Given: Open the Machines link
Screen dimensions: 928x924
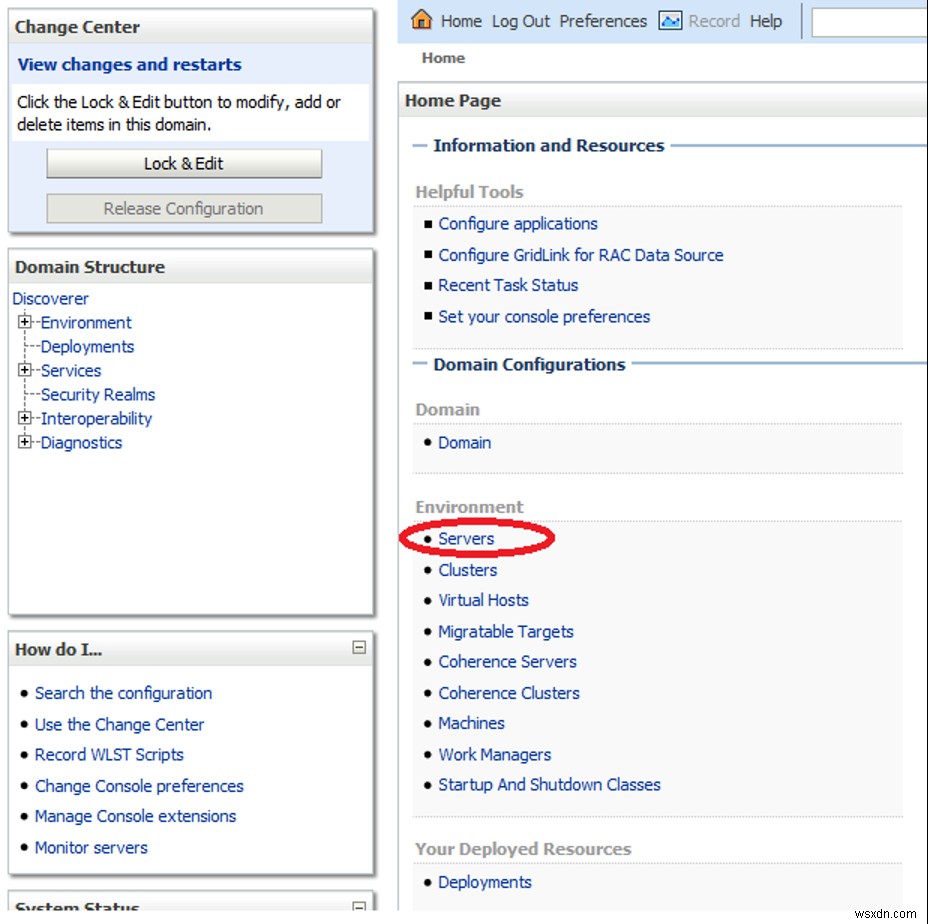Looking at the screenshot, I should click(472, 723).
